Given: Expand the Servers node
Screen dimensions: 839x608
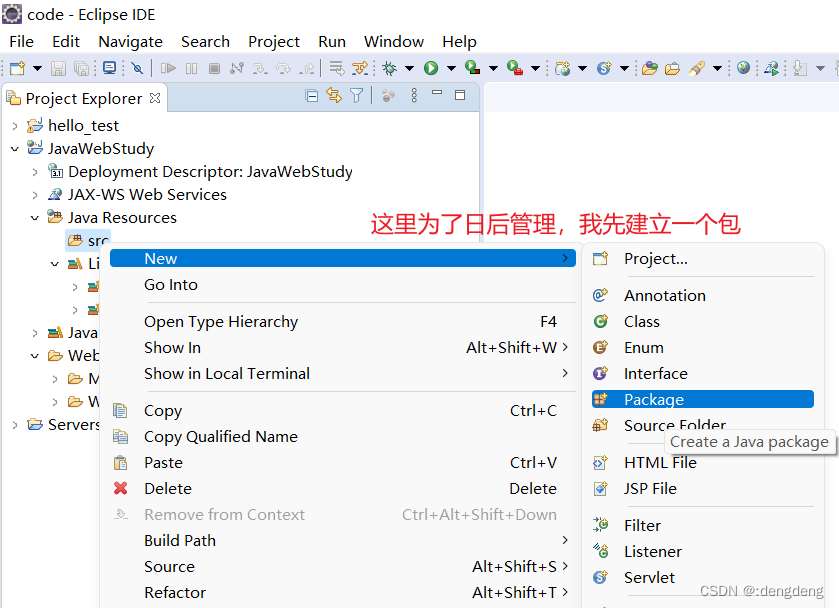Looking at the screenshot, I should point(15,425).
